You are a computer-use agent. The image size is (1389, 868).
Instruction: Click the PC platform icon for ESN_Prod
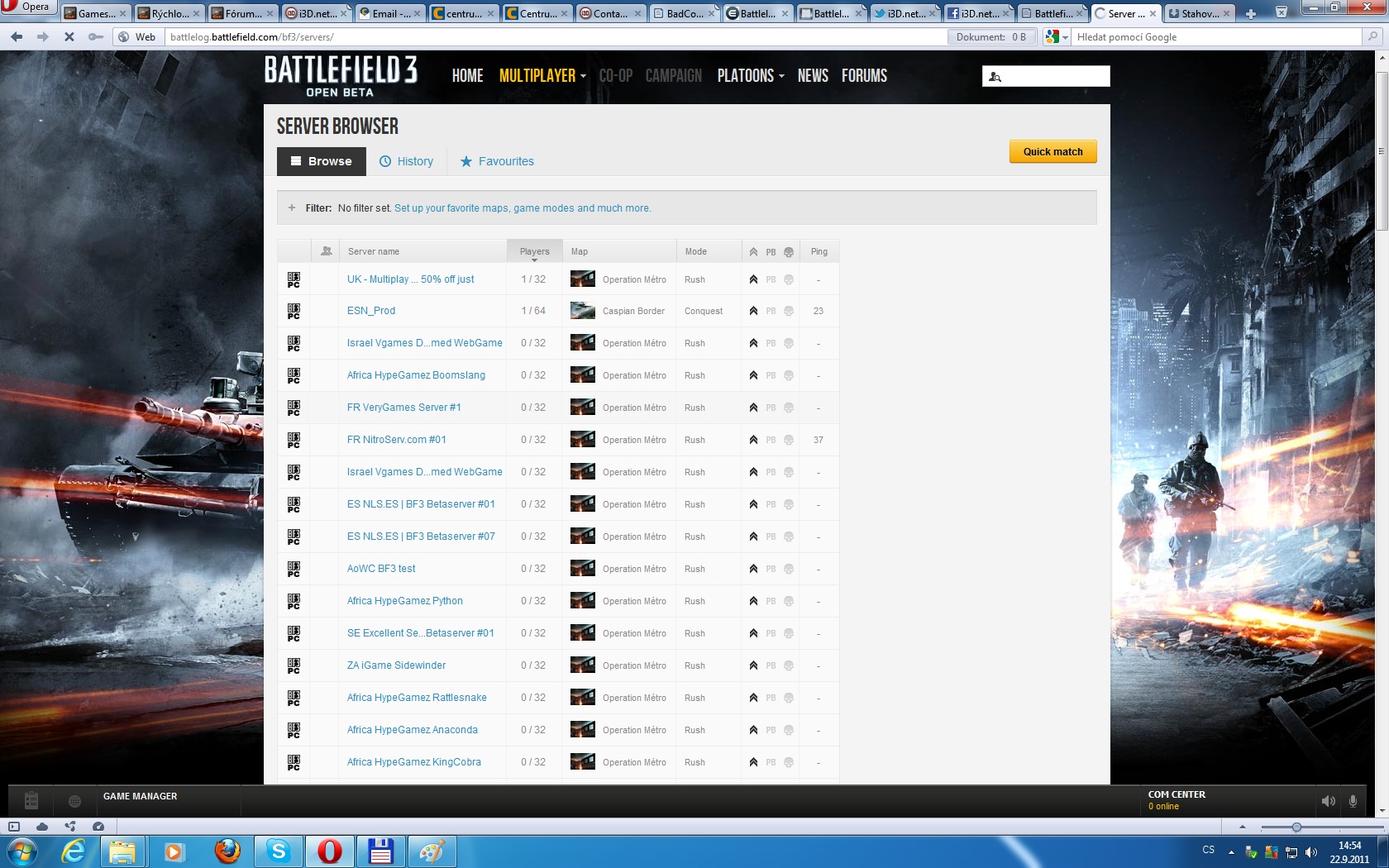click(x=294, y=311)
